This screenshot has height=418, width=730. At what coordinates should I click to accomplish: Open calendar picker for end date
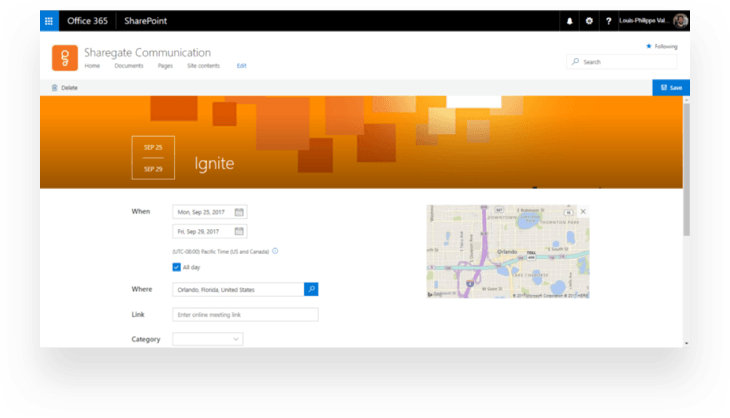(x=239, y=231)
